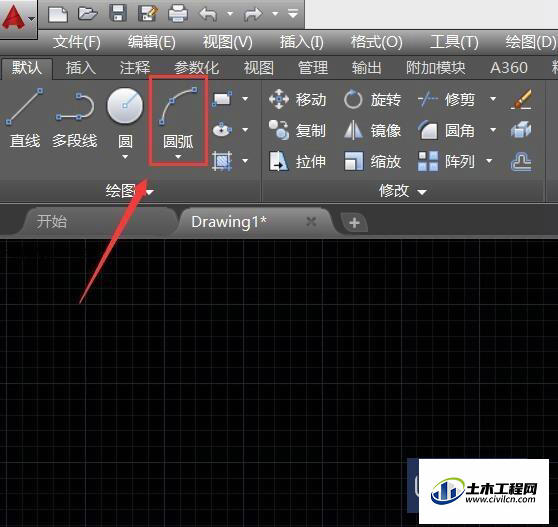Open the 绘图(D) menu
This screenshot has width=558, height=527.
tap(530, 42)
